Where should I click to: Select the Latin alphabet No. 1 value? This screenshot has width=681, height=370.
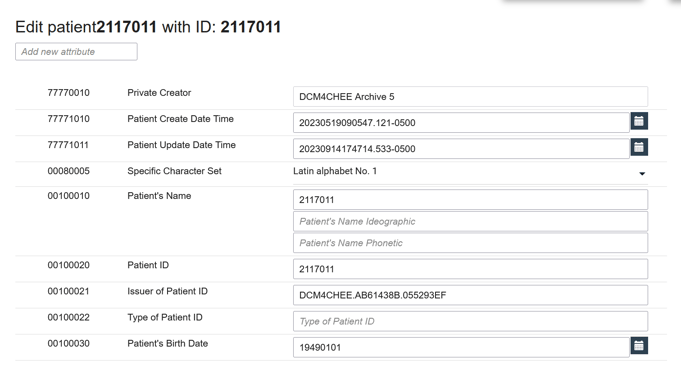[x=335, y=171]
